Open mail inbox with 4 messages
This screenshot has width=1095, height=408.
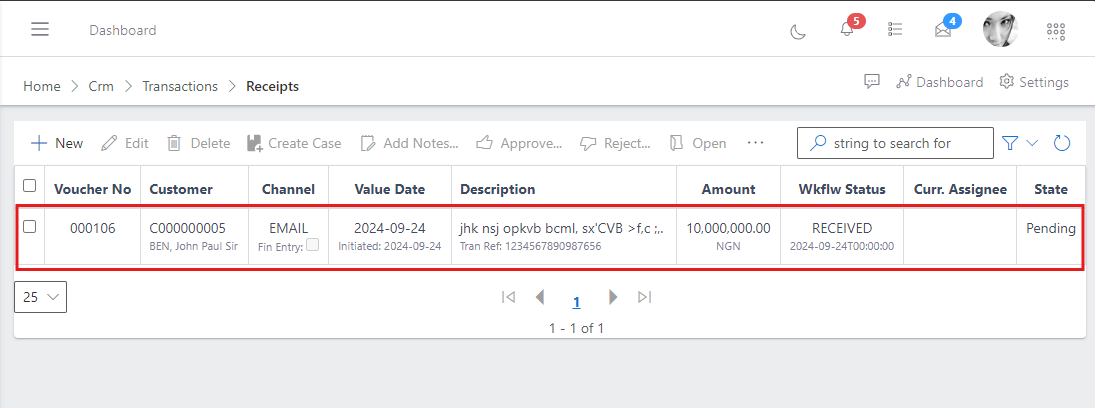(943, 30)
